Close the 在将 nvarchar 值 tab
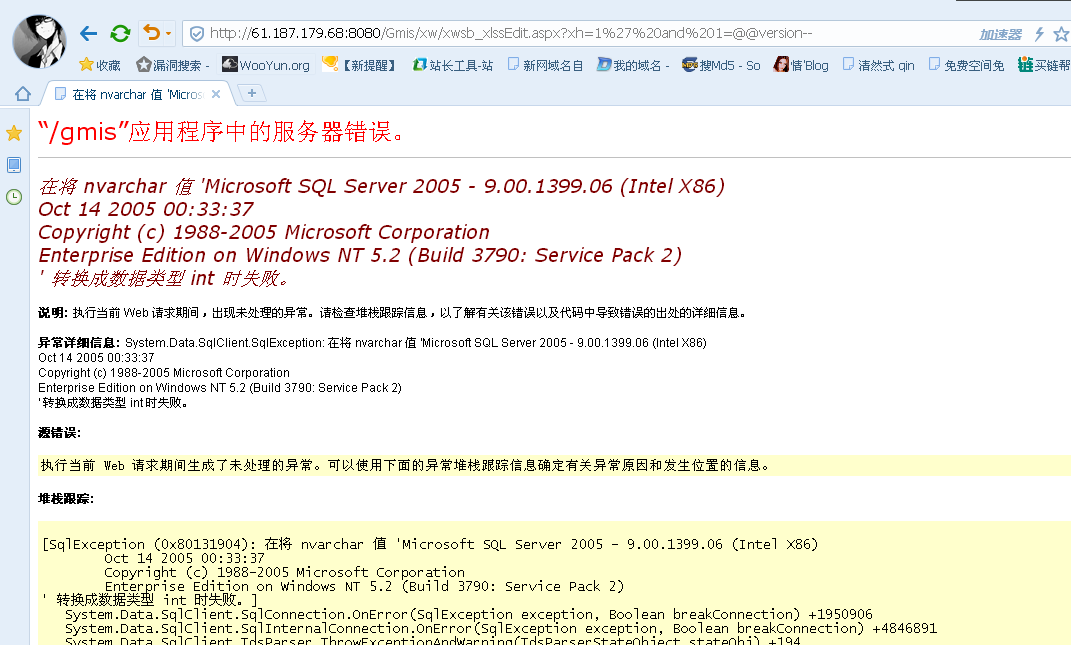 216,94
